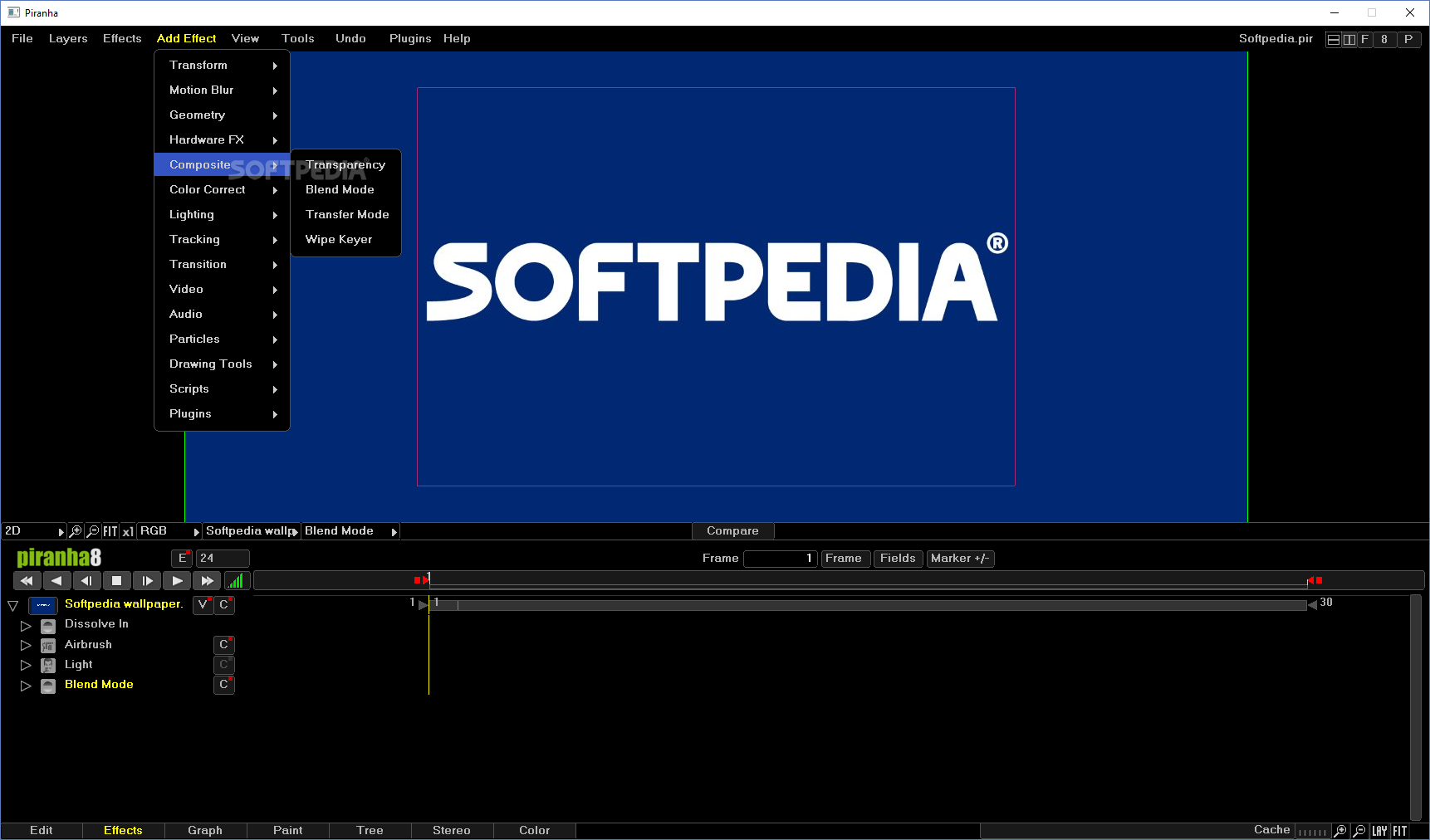Zoom in the viewer with magnifier plus

coord(76,531)
